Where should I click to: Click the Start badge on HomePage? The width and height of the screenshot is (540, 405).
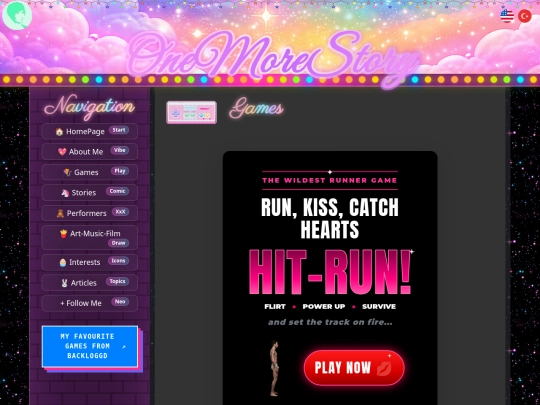(119, 130)
